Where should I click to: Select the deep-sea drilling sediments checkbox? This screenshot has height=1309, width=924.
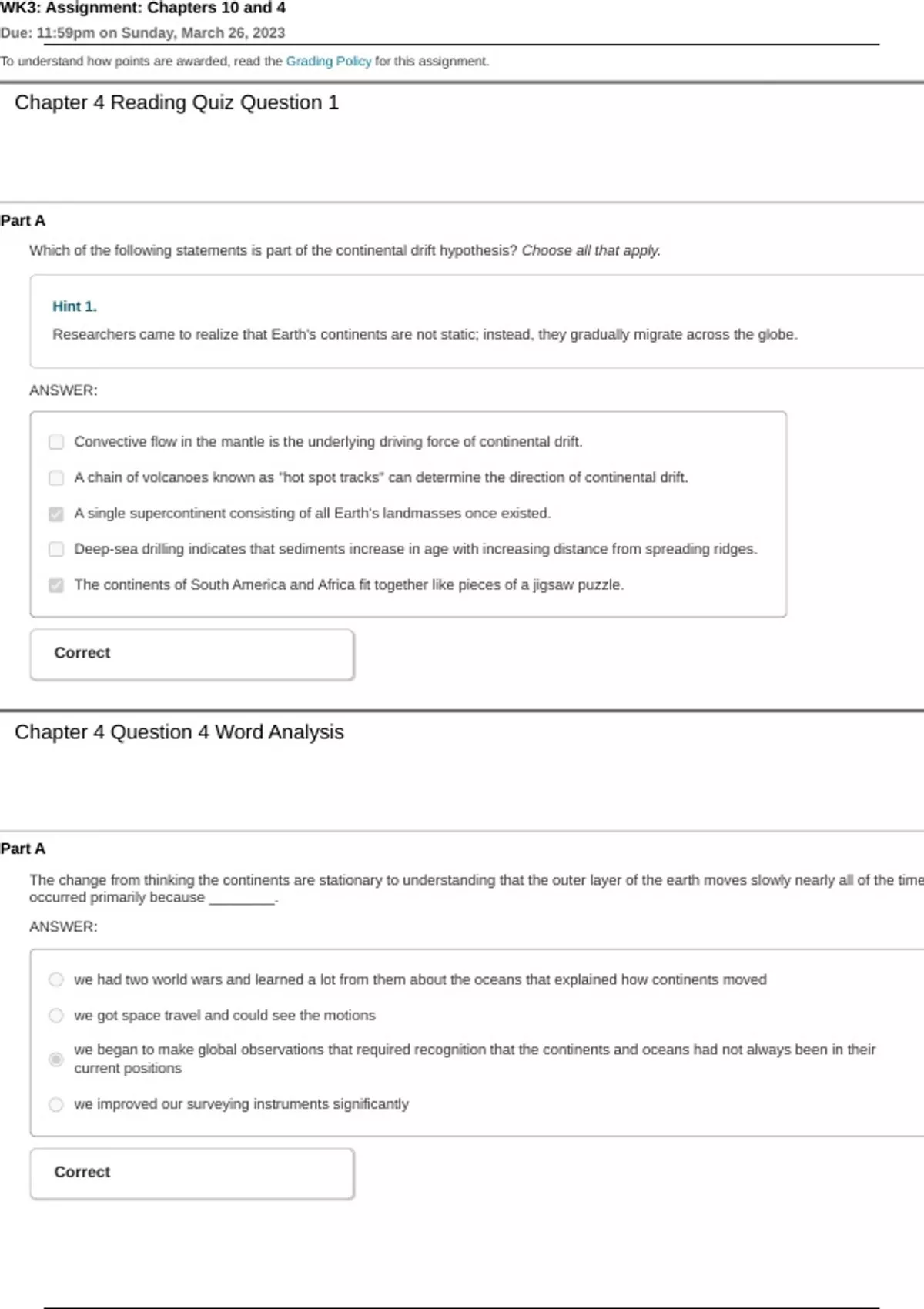point(56,549)
